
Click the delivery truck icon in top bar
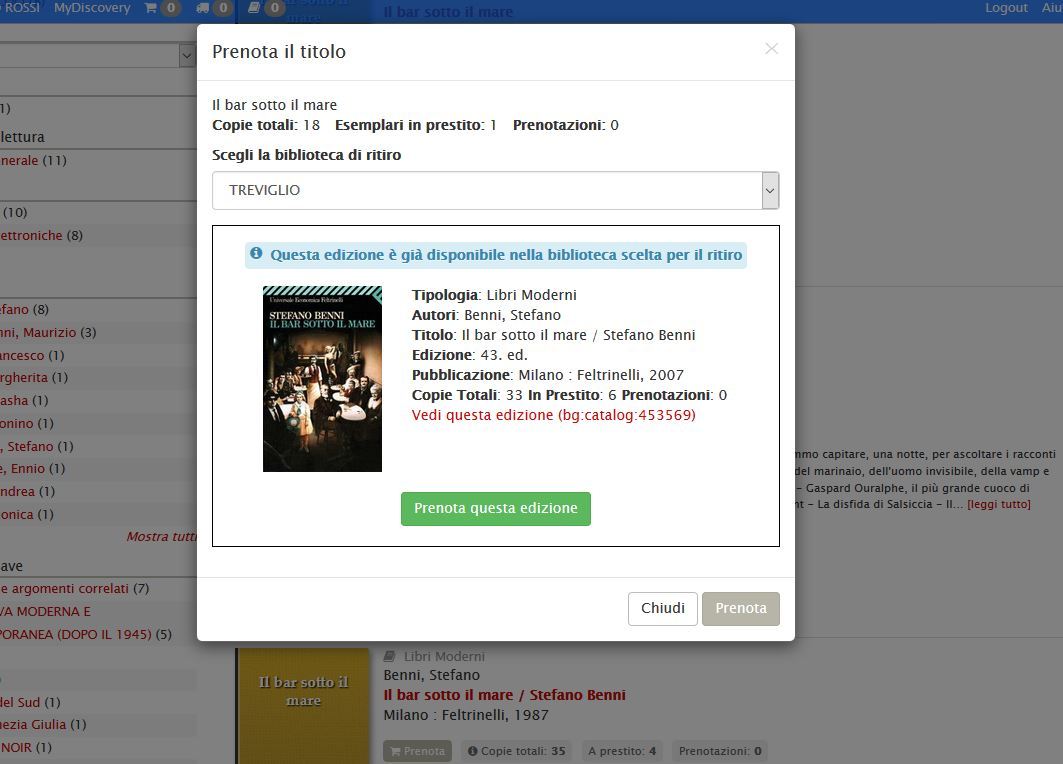click(x=202, y=8)
